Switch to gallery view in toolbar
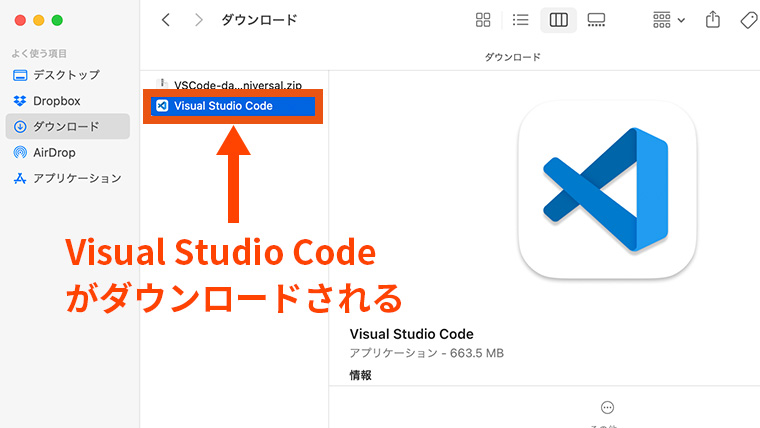Image resolution: width=760 pixels, height=428 pixels. click(596, 20)
